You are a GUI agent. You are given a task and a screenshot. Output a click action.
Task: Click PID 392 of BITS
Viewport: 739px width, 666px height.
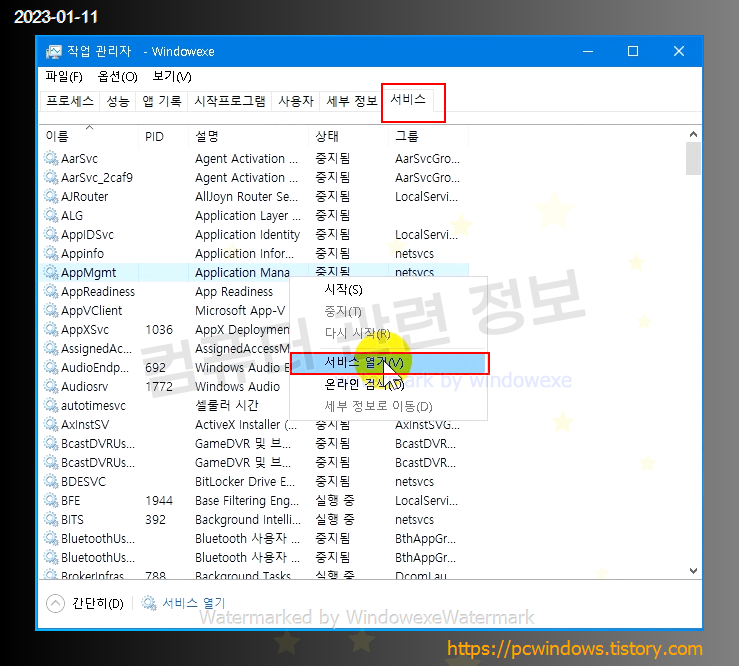click(x=155, y=519)
